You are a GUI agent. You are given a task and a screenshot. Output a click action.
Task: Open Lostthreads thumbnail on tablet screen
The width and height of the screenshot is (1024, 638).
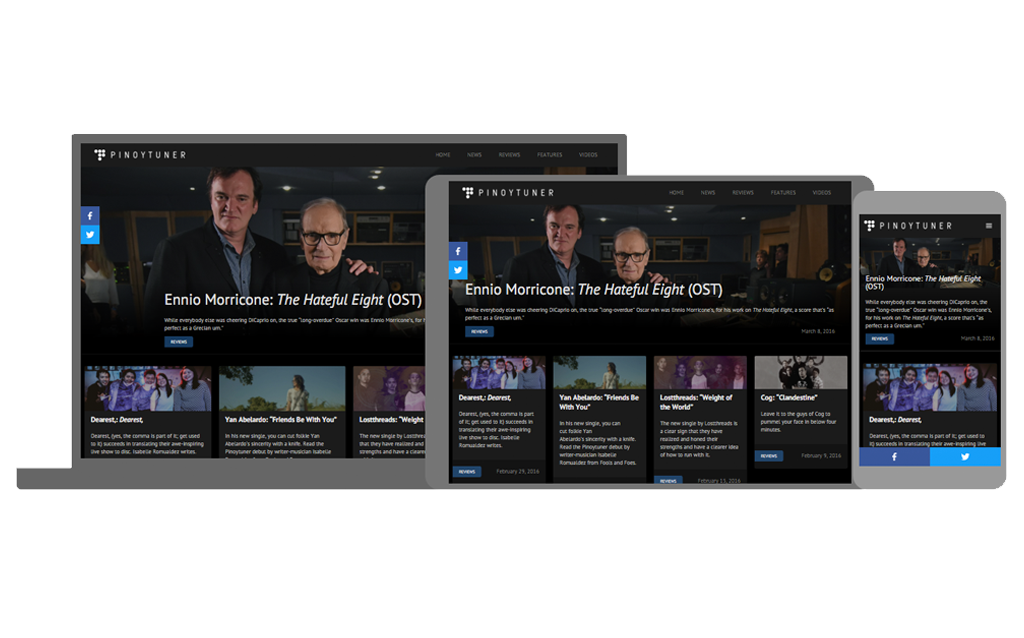point(700,373)
